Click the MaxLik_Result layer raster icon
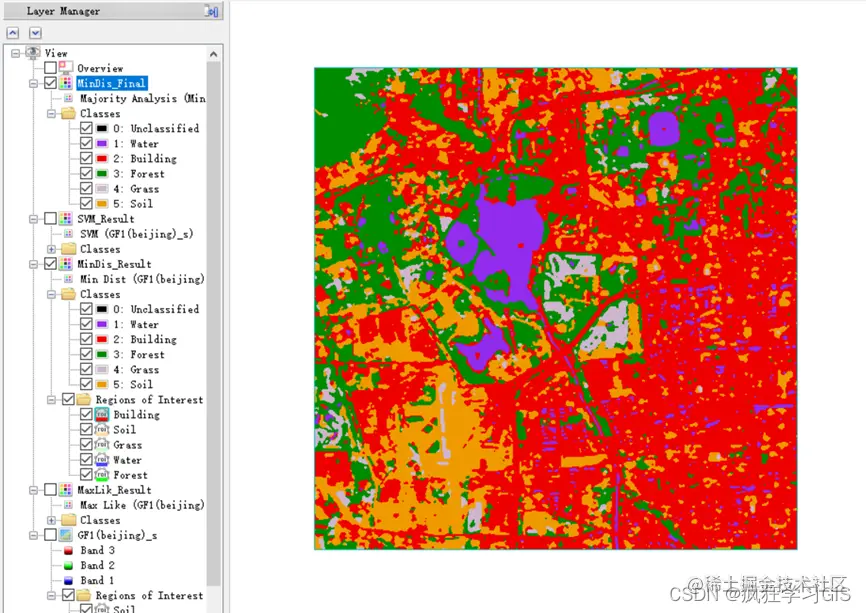The image size is (866, 613). 66,490
